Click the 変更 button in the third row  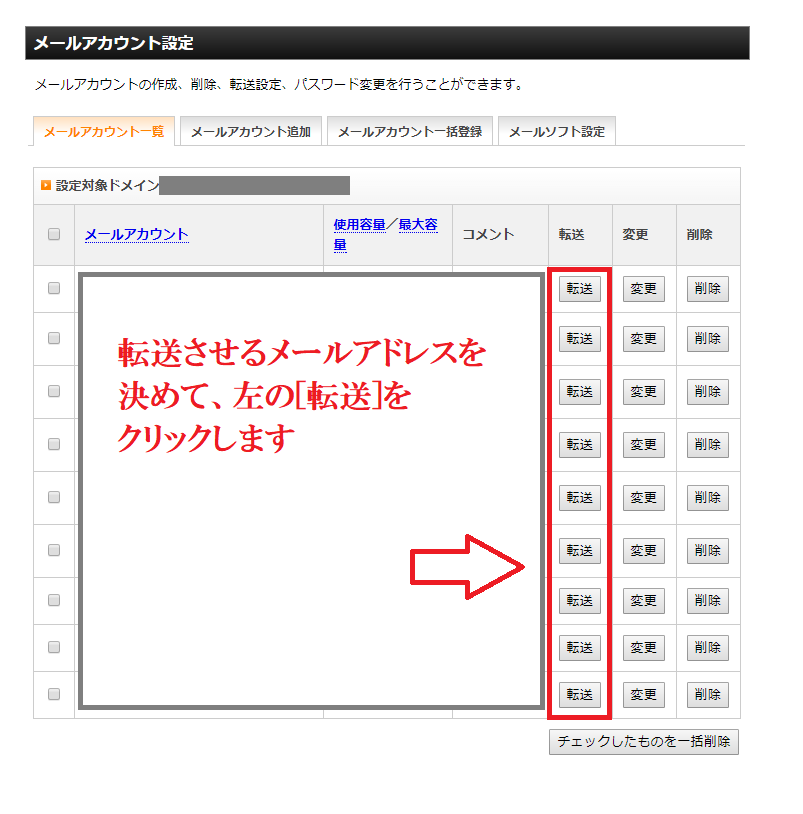644,391
